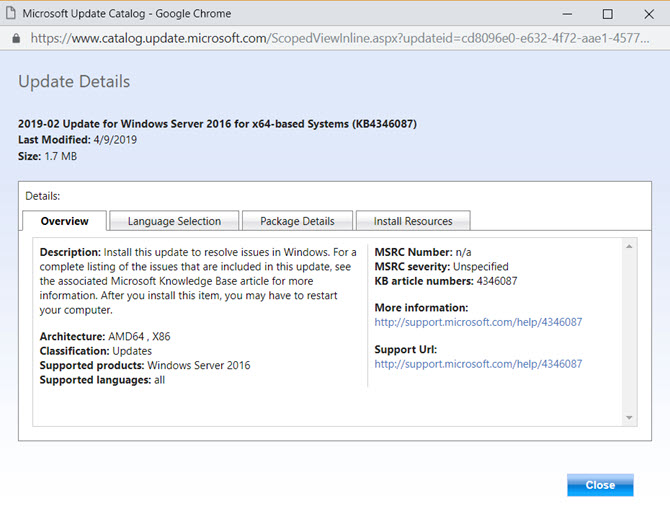Click the window title bar text
The width and height of the screenshot is (670, 527).
point(126,14)
